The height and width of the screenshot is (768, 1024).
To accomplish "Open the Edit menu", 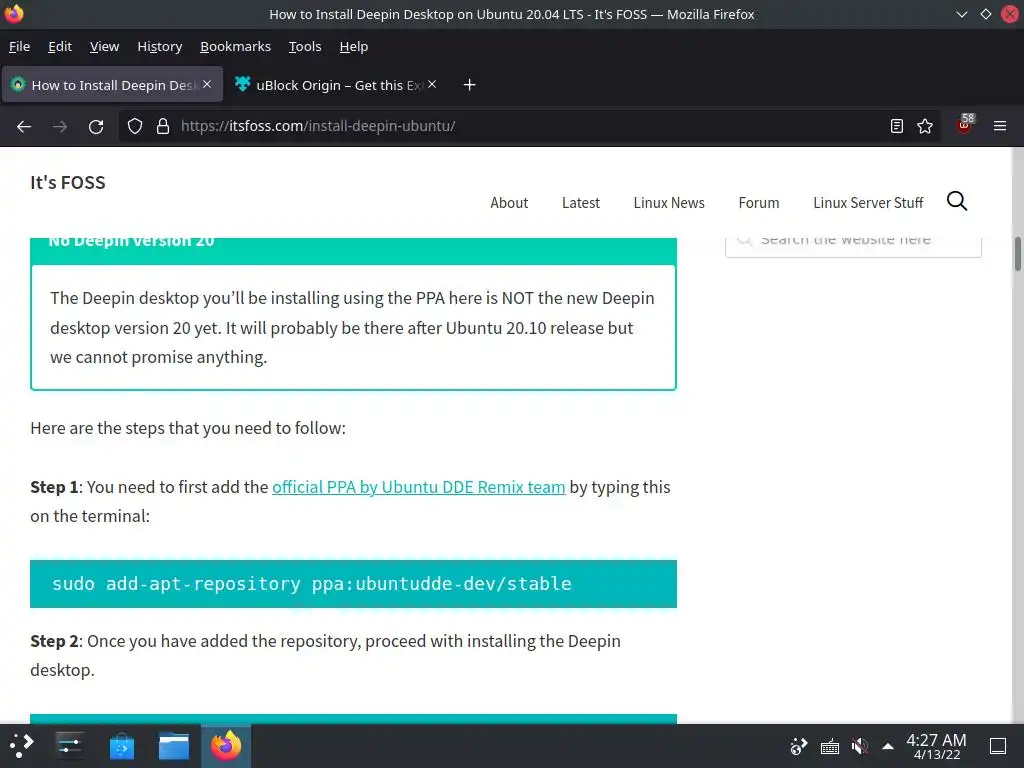I will (59, 46).
